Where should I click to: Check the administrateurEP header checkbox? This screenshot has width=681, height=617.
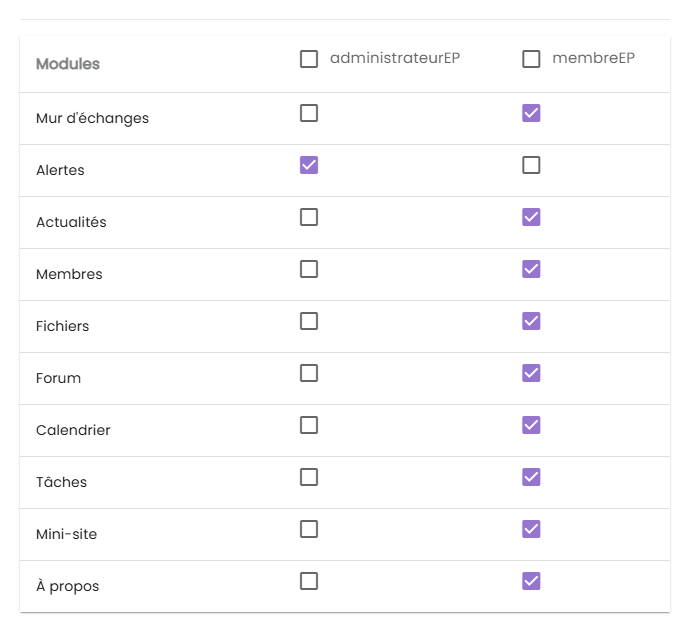click(x=309, y=59)
